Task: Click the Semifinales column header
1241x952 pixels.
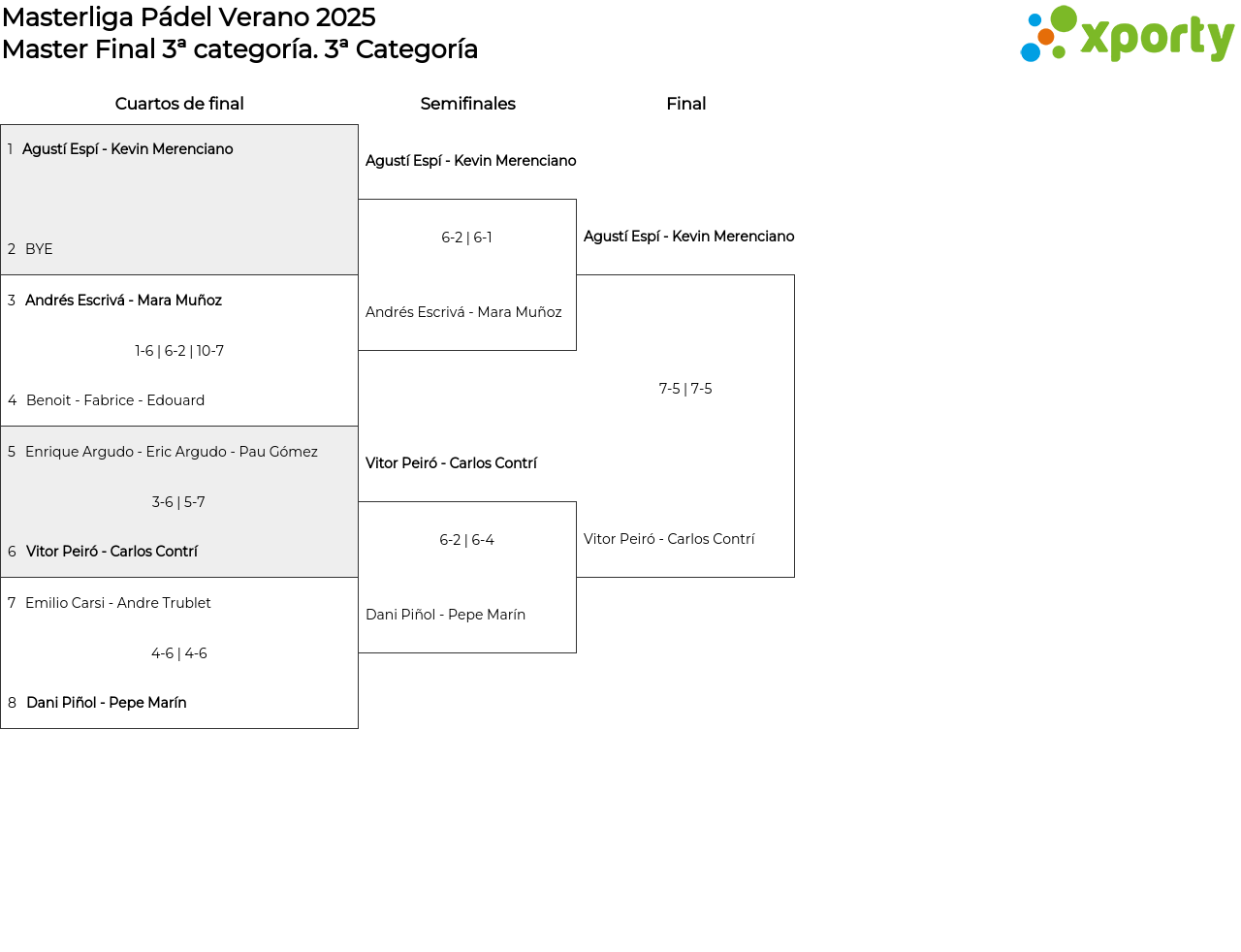Action: 467,104
